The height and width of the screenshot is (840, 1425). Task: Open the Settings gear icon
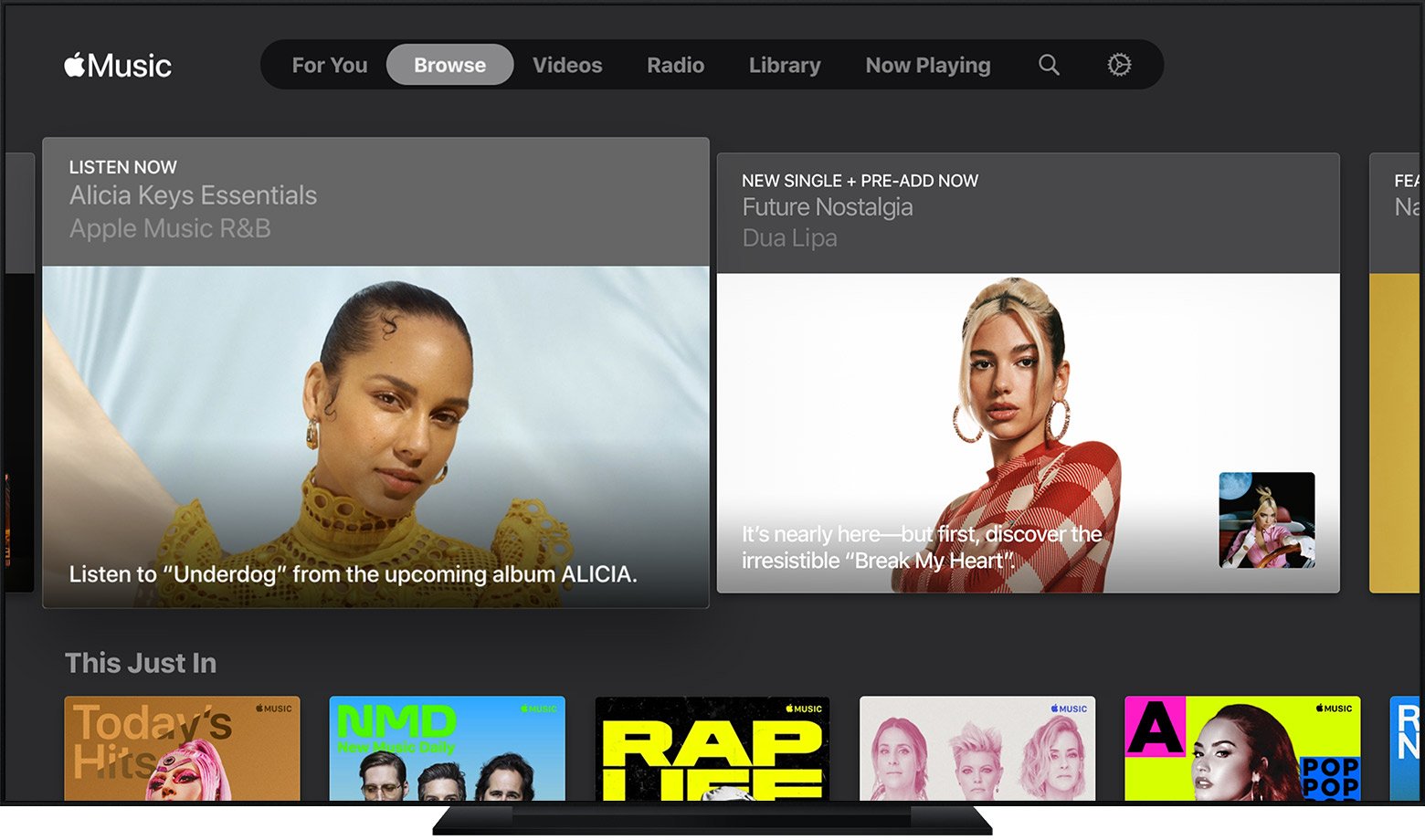click(1118, 65)
